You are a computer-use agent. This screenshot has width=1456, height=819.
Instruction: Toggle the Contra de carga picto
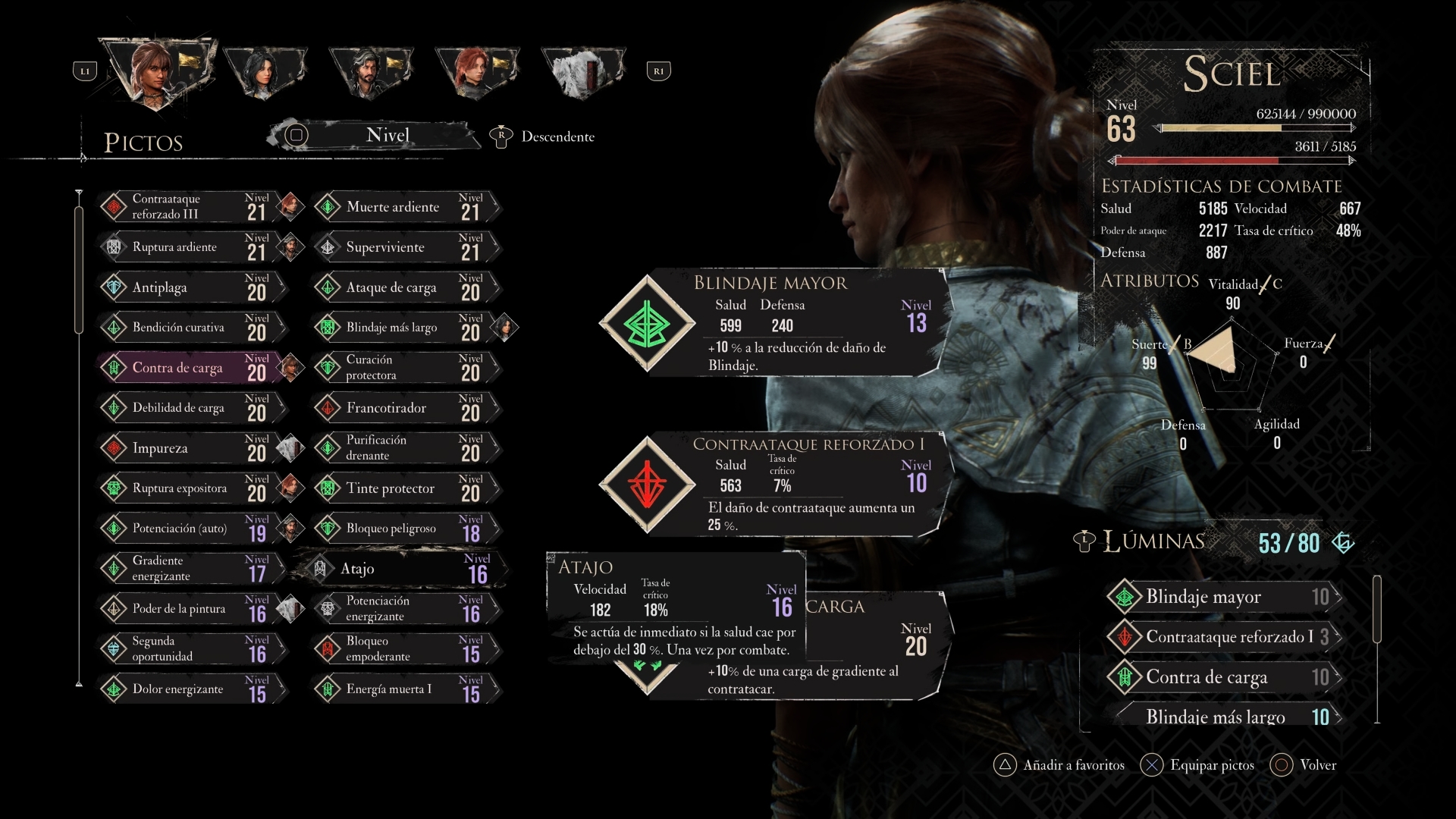click(200, 368)
